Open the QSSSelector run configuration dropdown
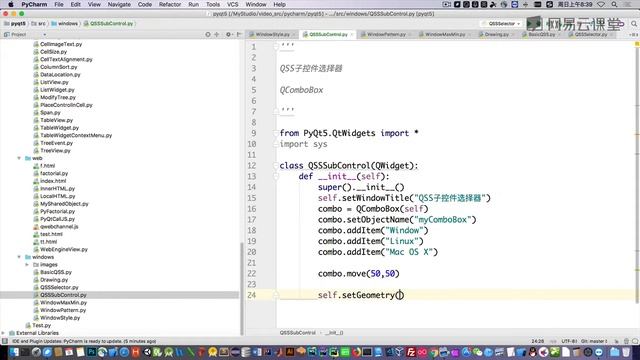Viewport: 640px width, 360px height. pos(502,24)
